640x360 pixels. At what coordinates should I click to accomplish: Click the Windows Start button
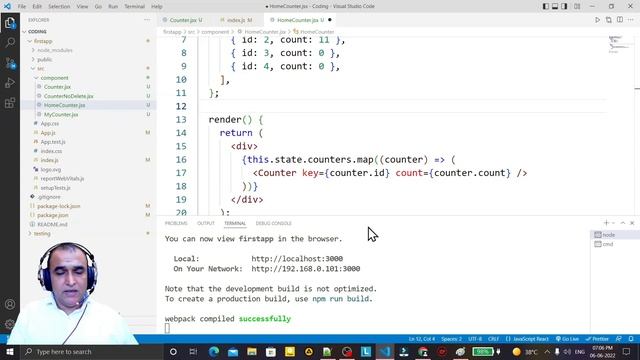pyautogui.click(x=10, y=352)
